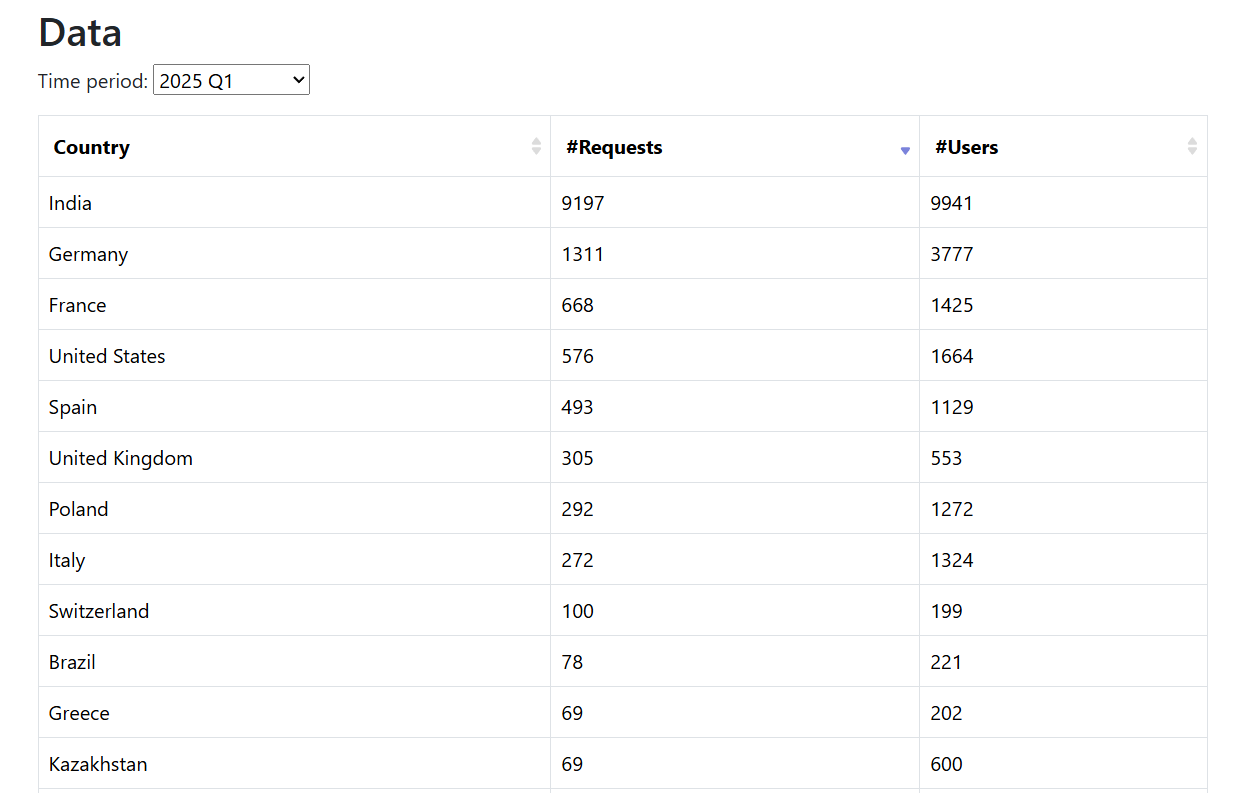Click the Germany row name
This screenshot has height=793, width=1241.
point(88,255)
